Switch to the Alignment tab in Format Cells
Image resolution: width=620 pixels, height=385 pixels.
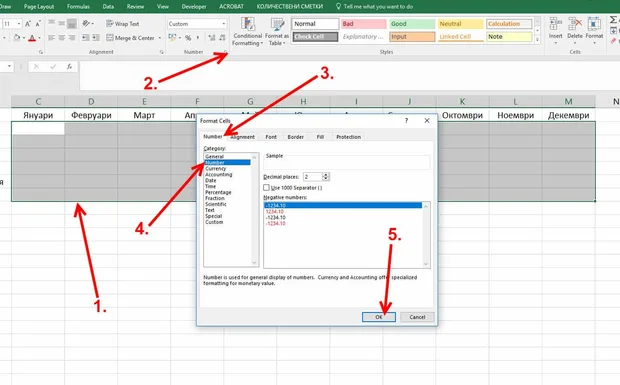point(242,137)
